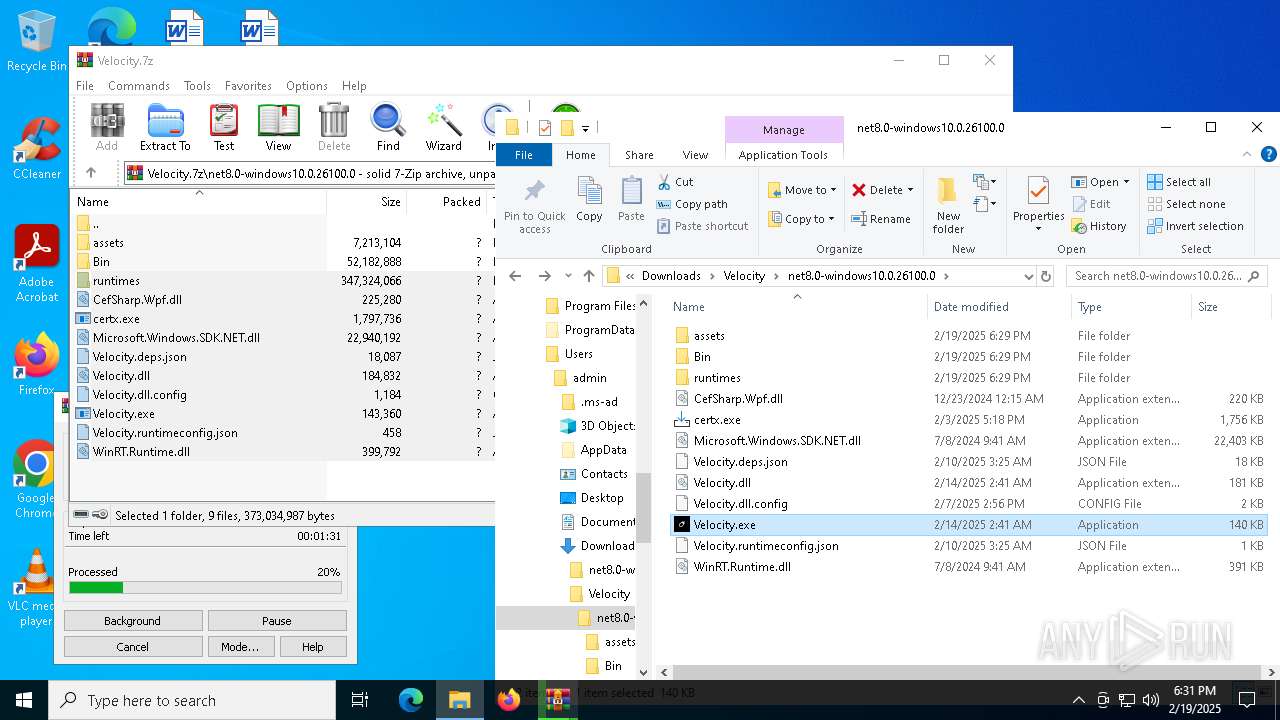This screenshot has height=720, width=1280.
Task: Open the recent locations dropdown arrow
Action: pyautogui.click(x=567, y=276)
